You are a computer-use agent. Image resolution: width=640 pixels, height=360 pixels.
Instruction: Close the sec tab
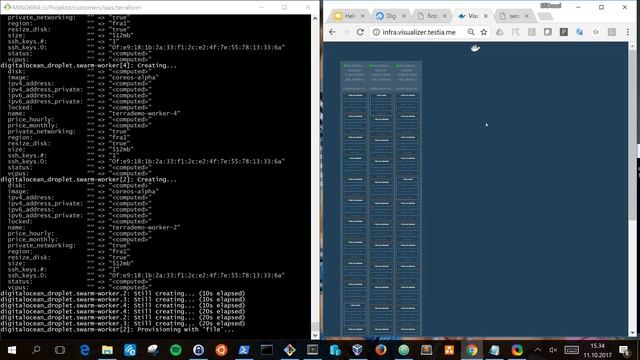(x=527, y=16)
